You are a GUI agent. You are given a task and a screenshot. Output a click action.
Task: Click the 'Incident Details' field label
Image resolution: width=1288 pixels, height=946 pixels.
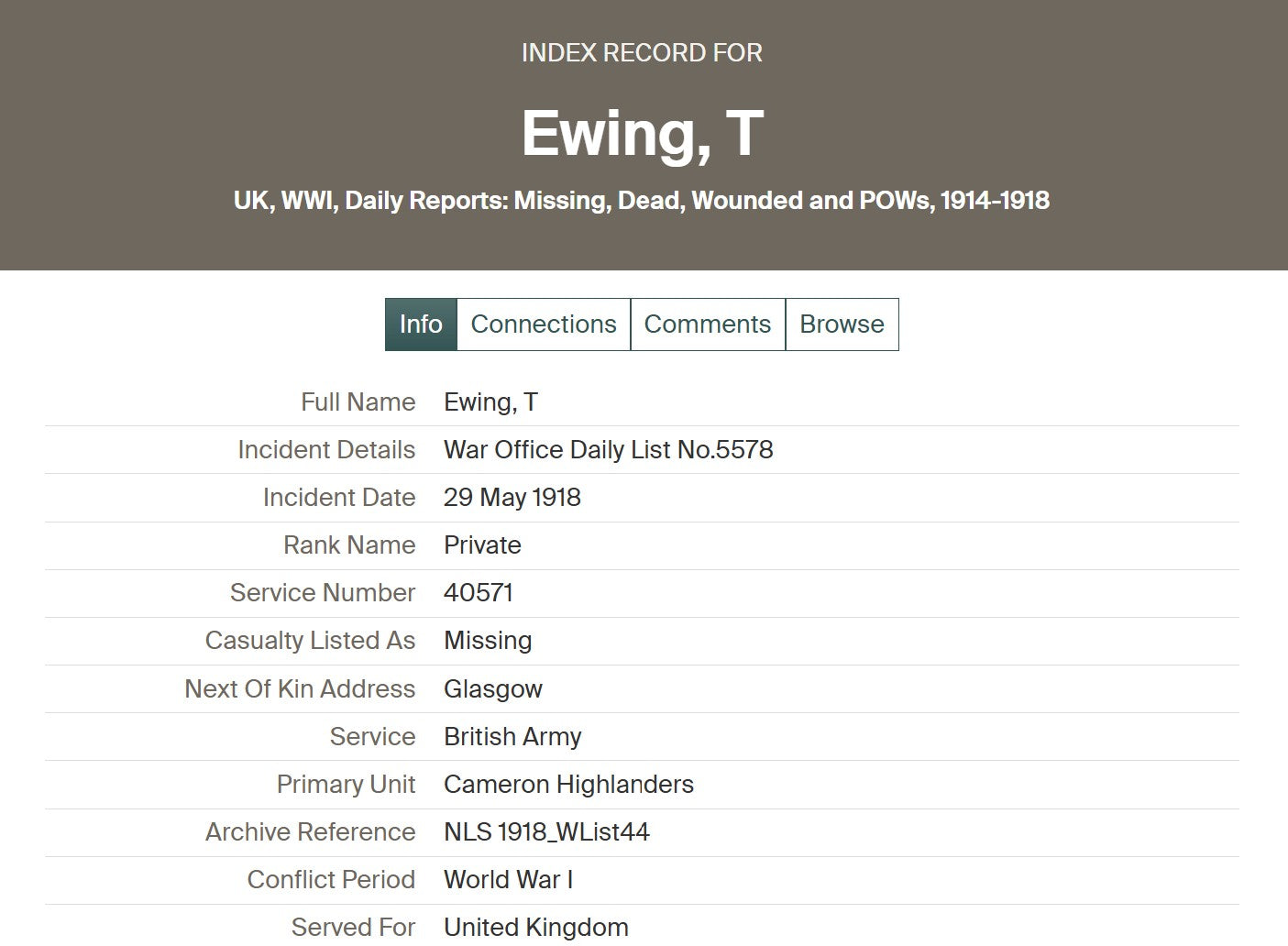click(x=326, y=450)
